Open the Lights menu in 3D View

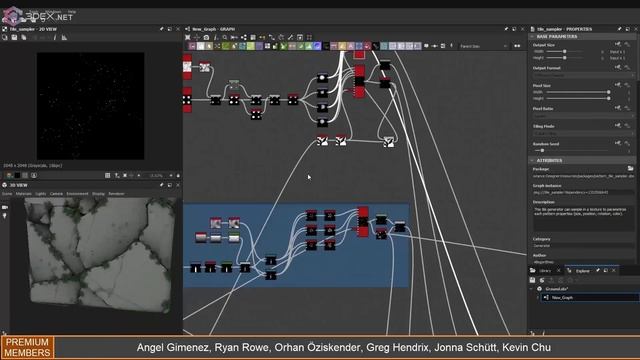tap(41, 194)
